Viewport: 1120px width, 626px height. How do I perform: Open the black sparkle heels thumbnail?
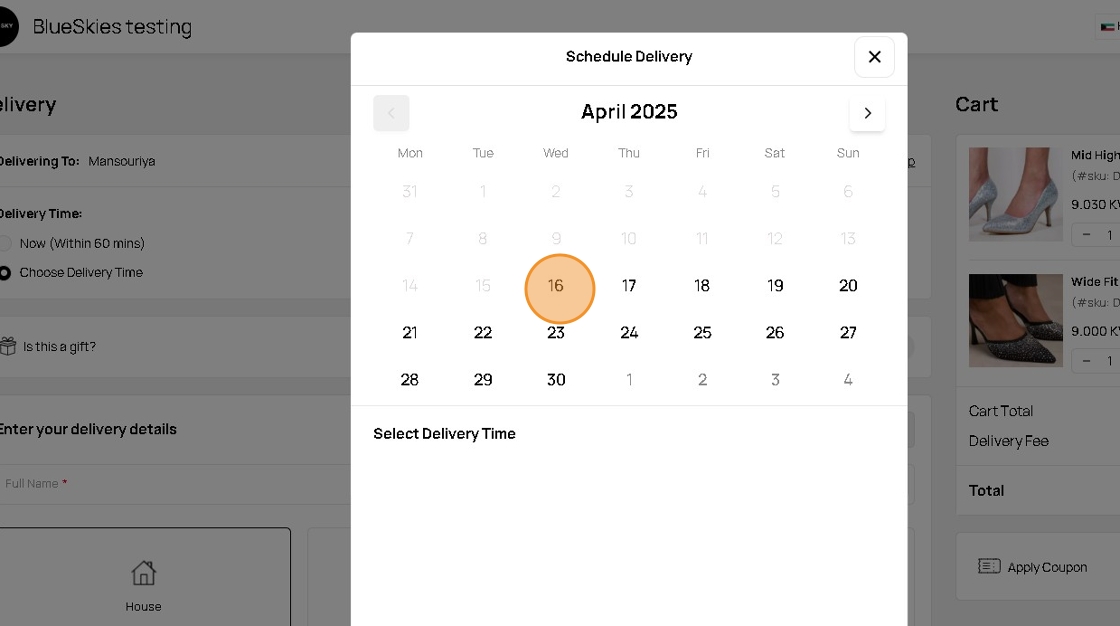tap(1015, 320)
